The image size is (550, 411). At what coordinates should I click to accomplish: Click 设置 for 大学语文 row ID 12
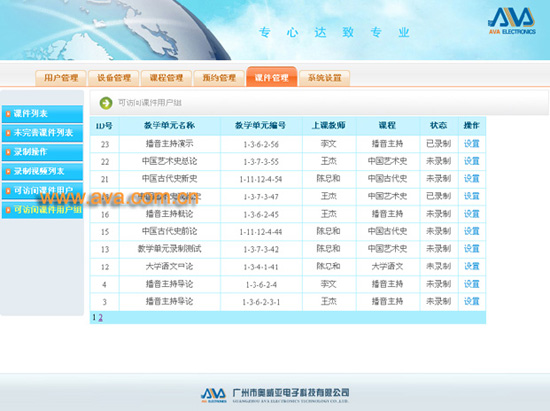click(x=471, y=267)
